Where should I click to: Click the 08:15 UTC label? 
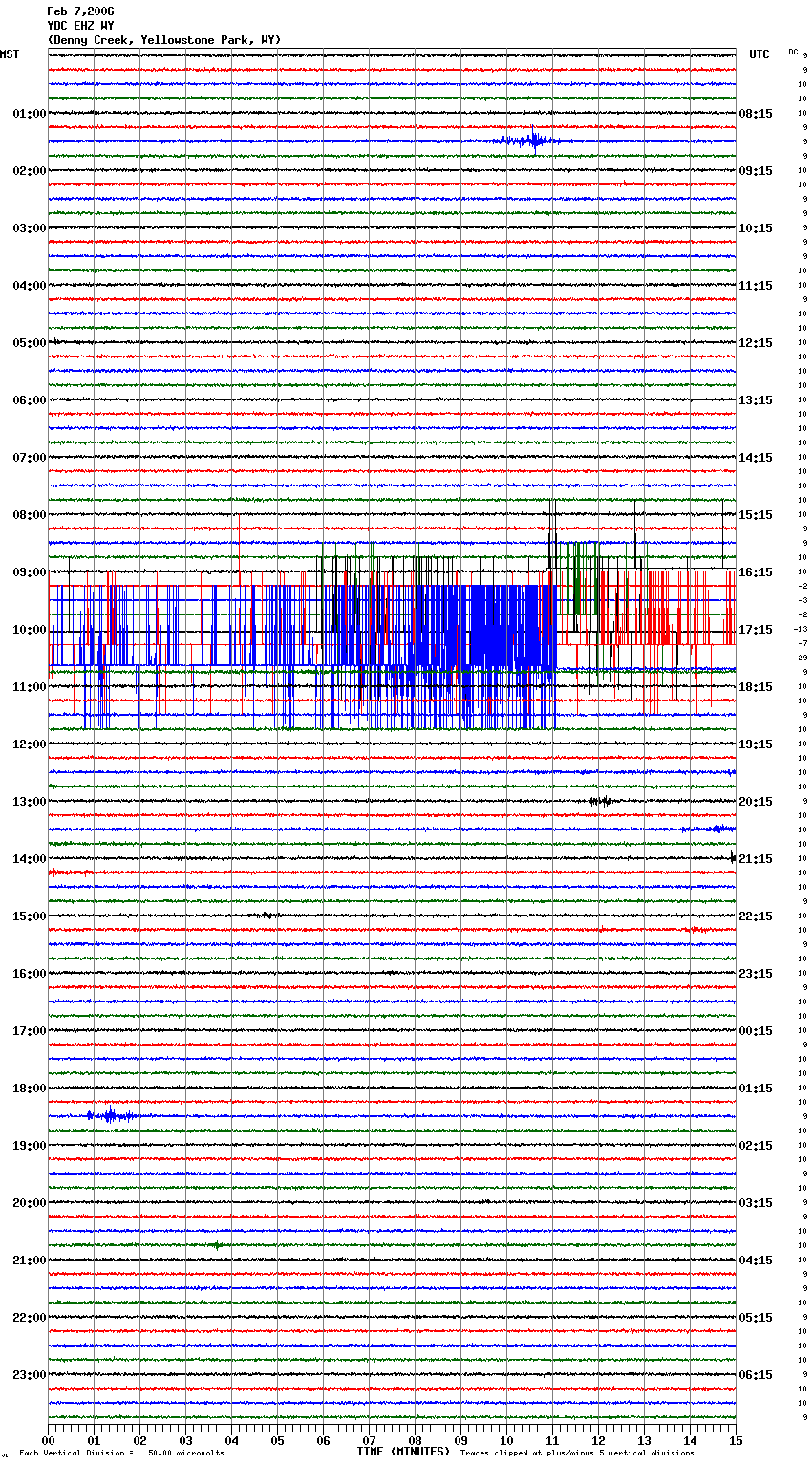[x=756, y=114]
